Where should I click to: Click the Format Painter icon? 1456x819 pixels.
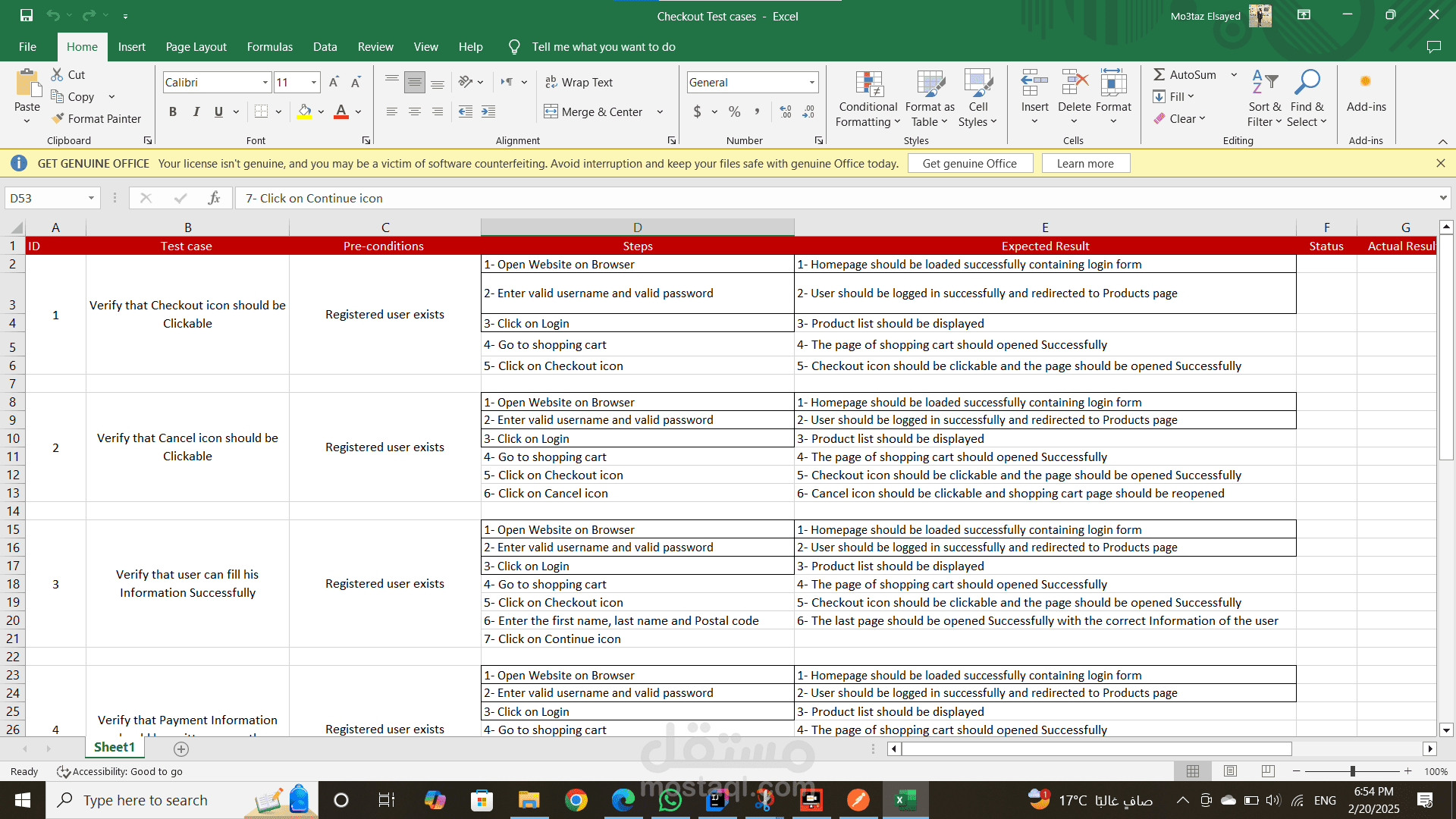[58, 118]
